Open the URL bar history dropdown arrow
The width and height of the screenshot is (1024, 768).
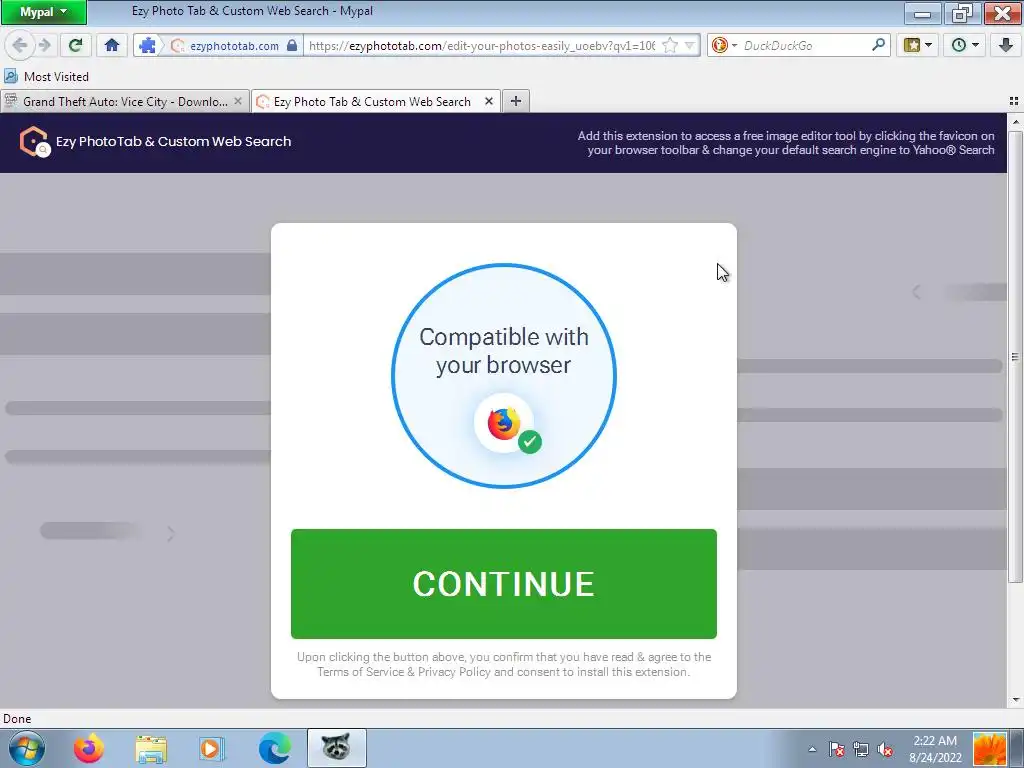[690, 46]
